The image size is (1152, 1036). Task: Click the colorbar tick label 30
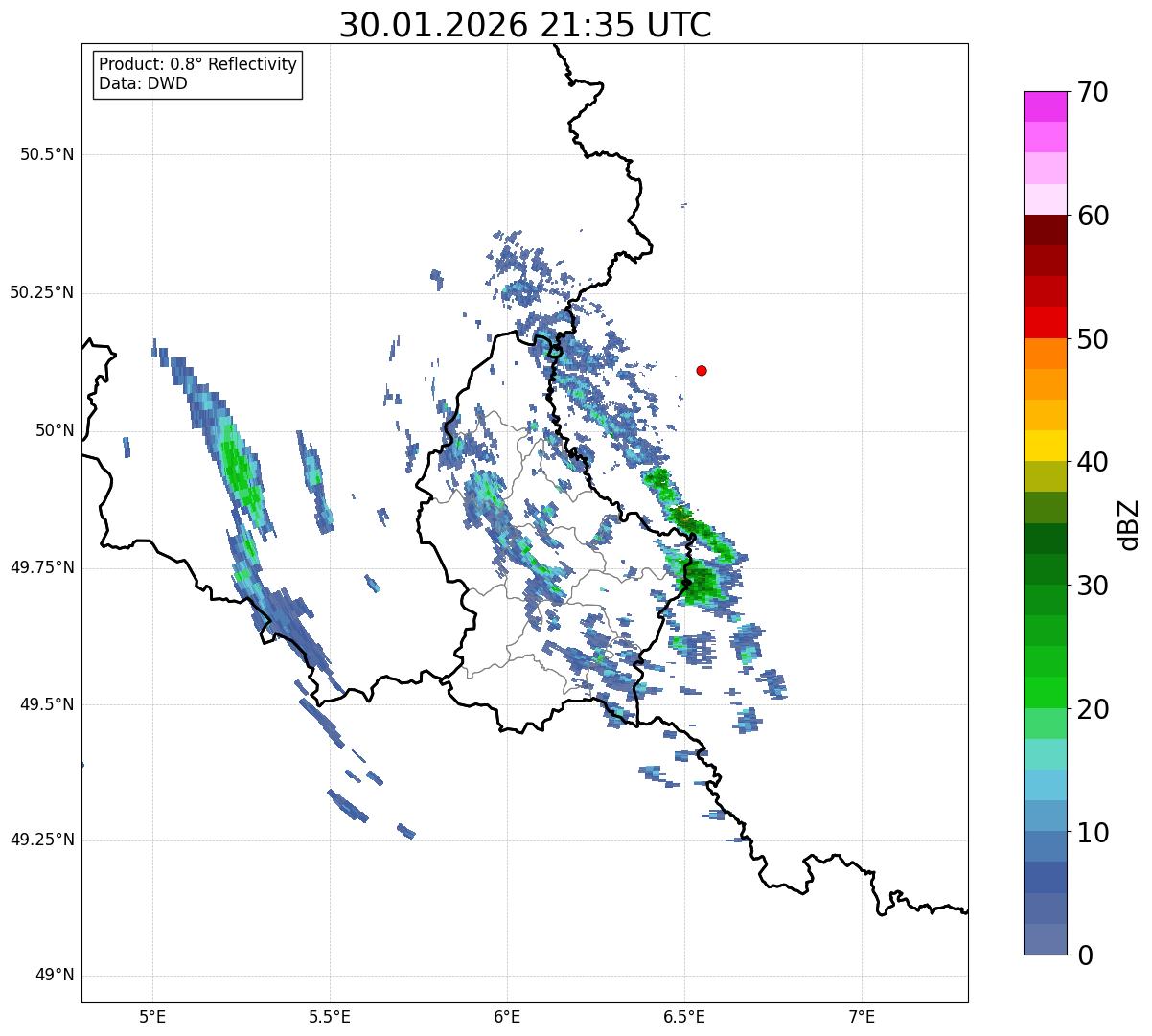1093,586
